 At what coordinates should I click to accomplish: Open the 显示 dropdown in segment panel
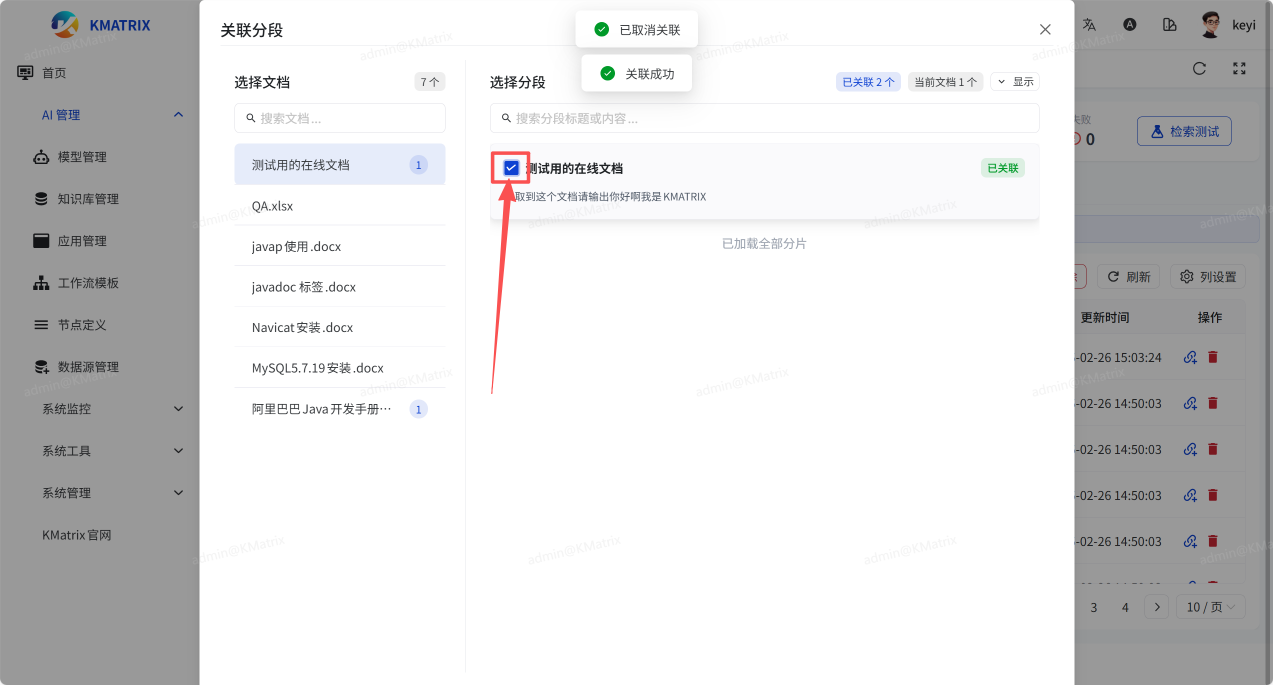click(x=1014, y=82)
